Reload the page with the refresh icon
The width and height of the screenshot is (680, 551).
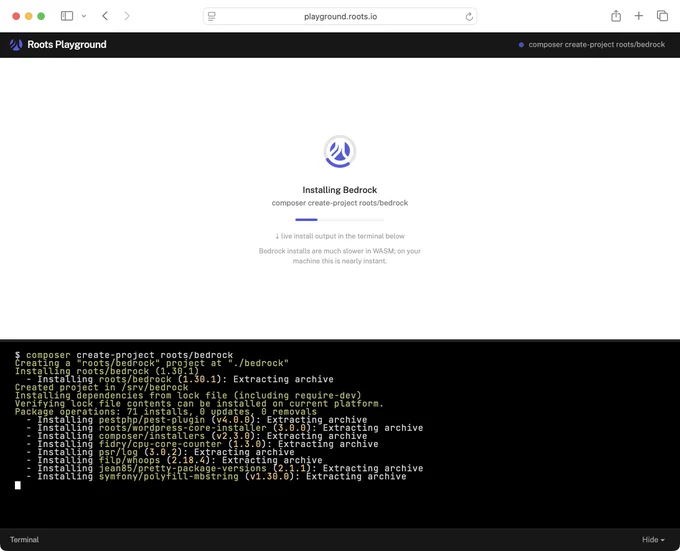coord(469,16)
